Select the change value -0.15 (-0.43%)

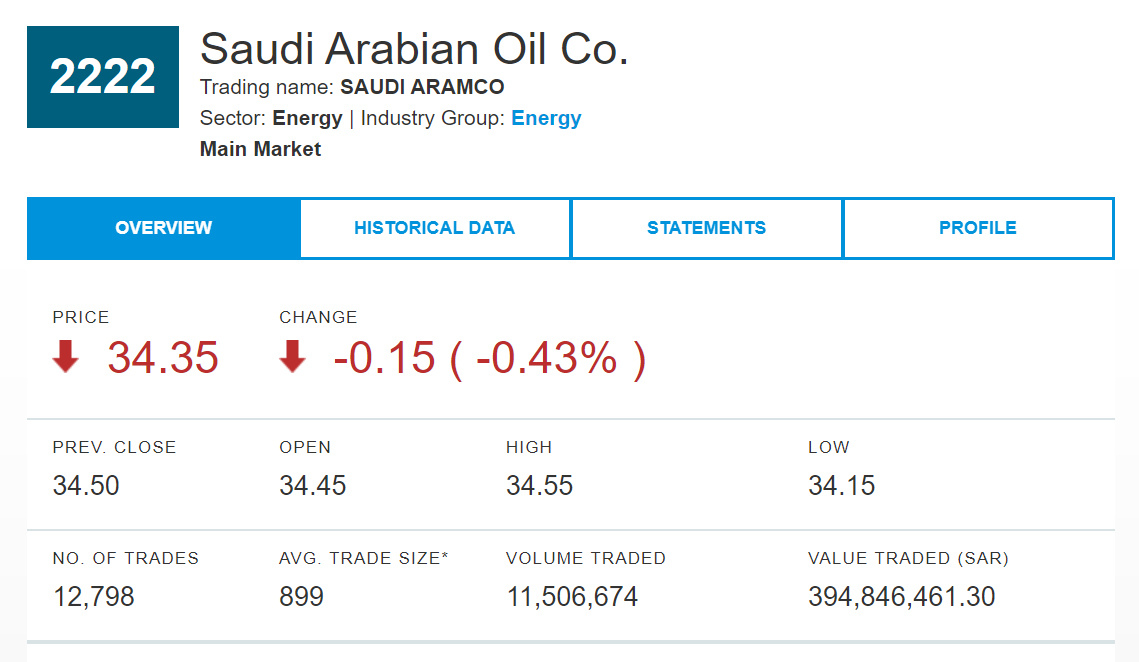489,358
